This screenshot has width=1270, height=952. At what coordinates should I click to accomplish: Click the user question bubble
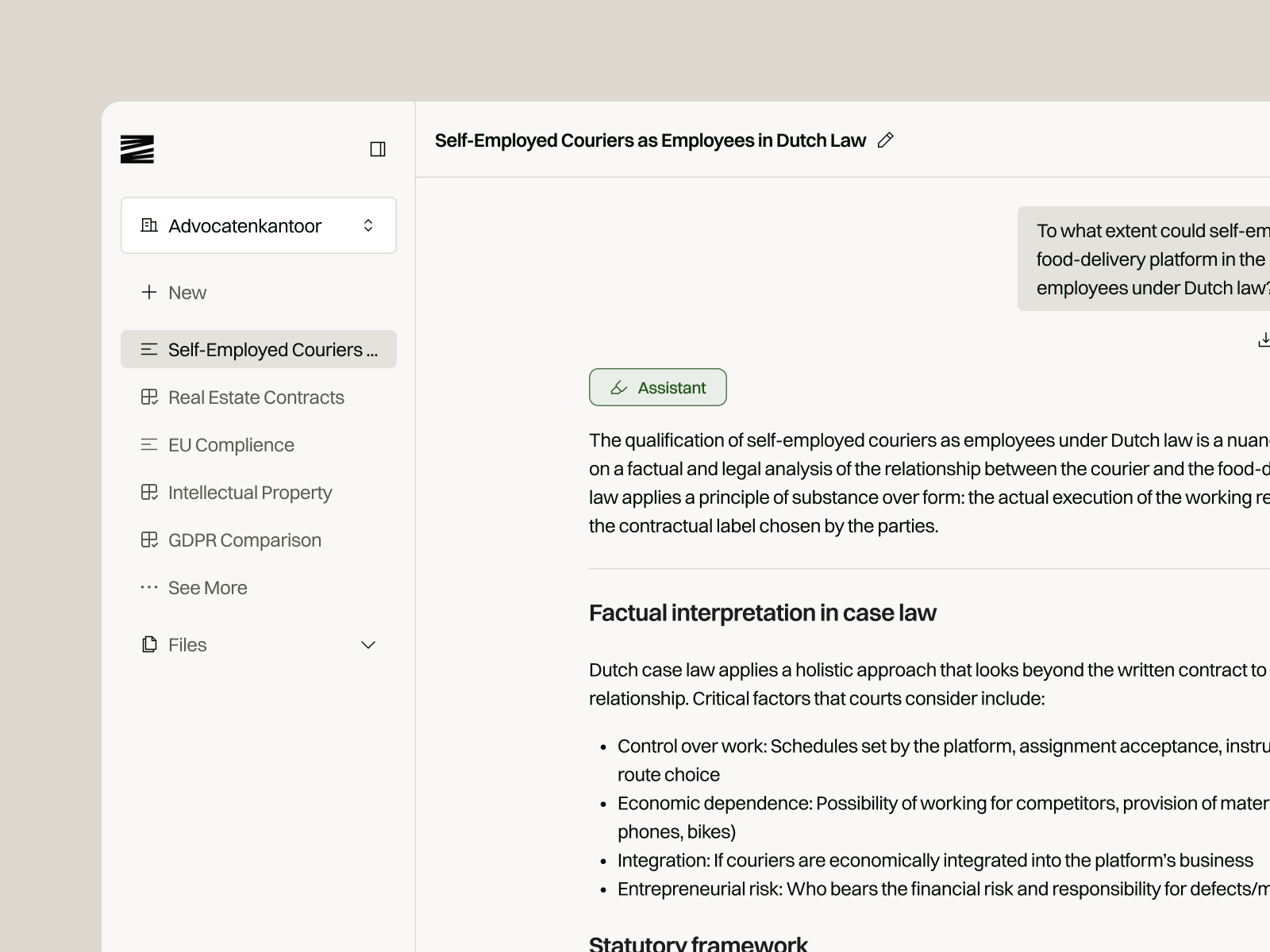tap(1144, 259)
